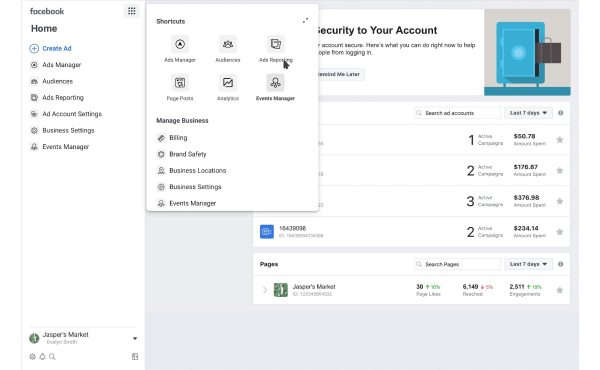Star the account with $178.87 spent
Image resolution: width=600 pixels, height=370 pixels.
(559, 170)
